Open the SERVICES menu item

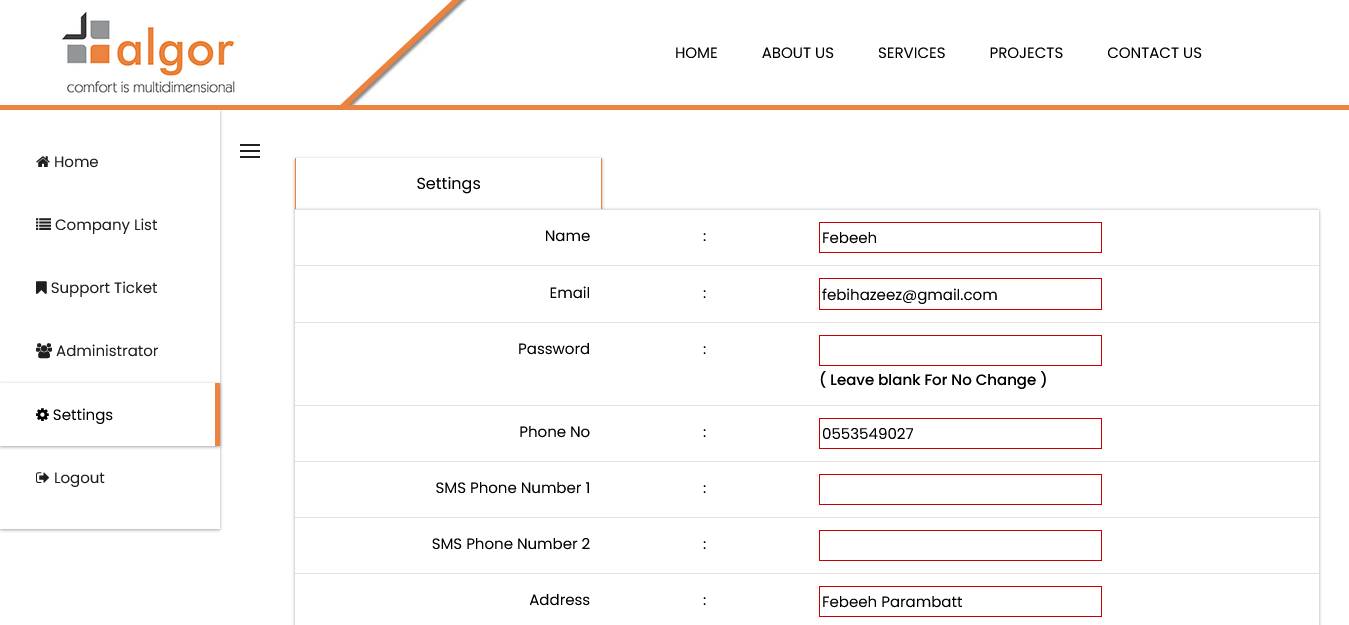(x=911, y=53)
